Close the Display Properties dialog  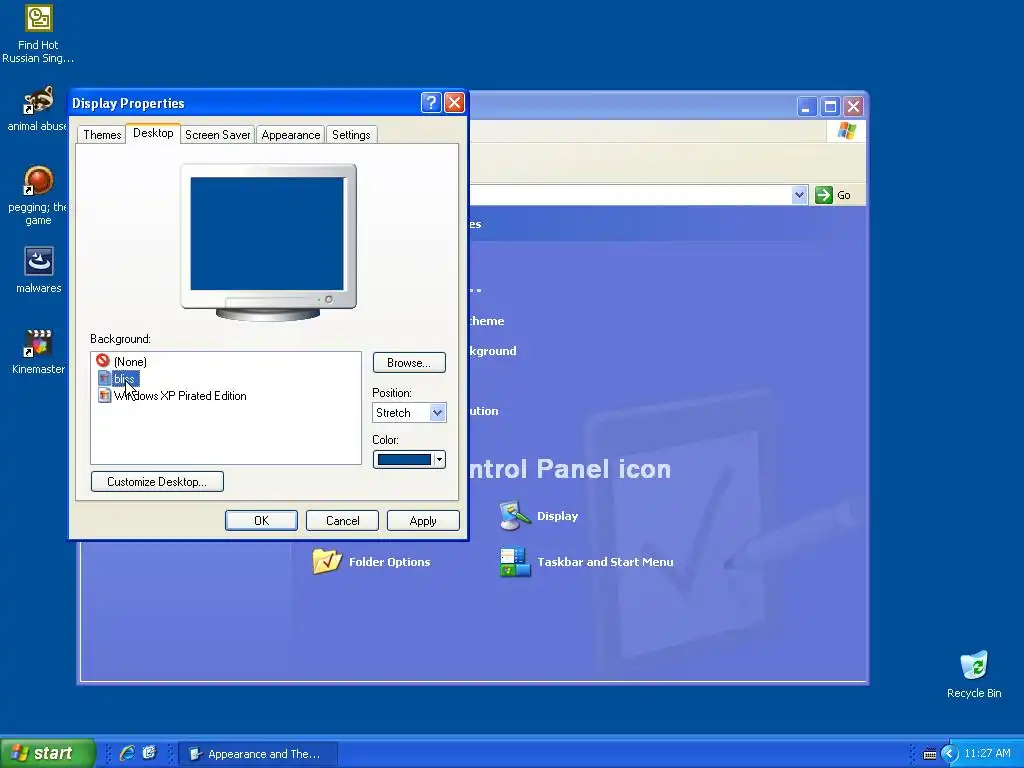click(455, 103)
